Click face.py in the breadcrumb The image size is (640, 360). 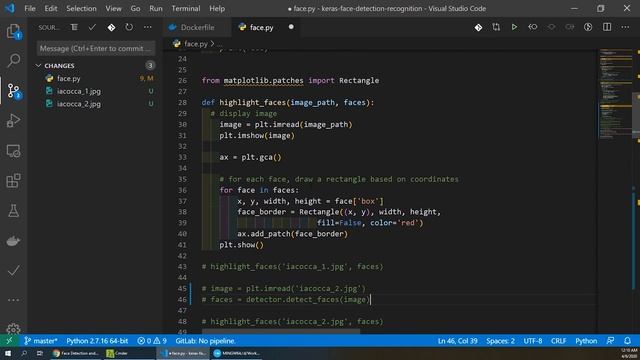(196, 44)
